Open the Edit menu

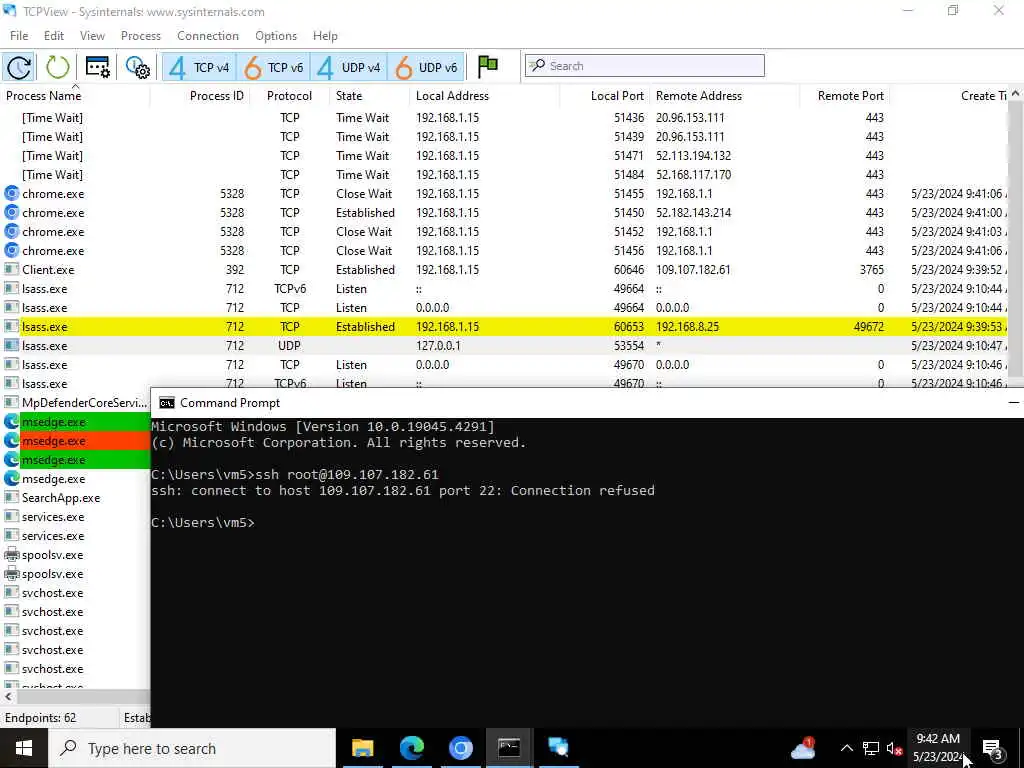(x=54, y=36)
